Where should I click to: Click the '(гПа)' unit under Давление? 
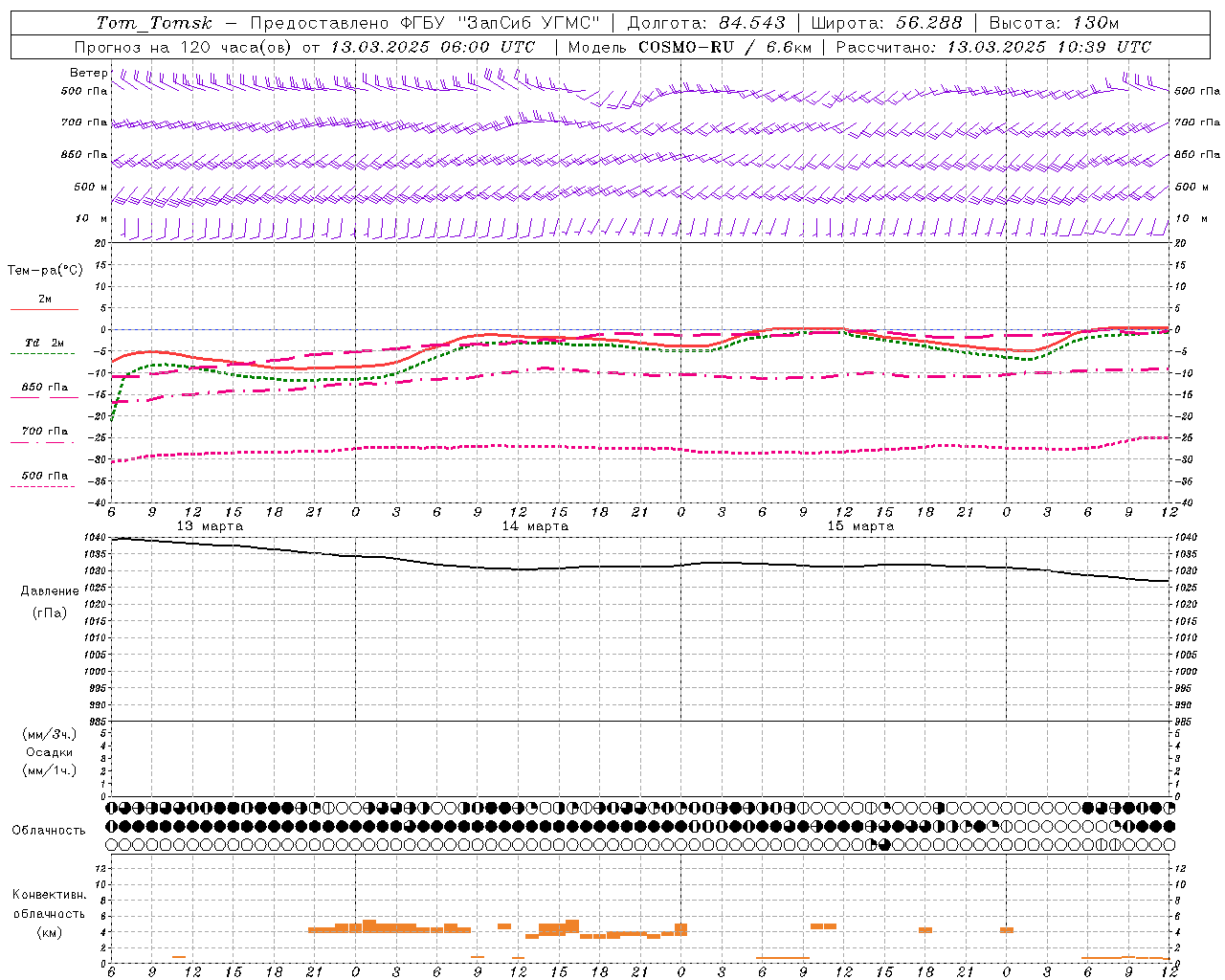click(x=50, y=613)
